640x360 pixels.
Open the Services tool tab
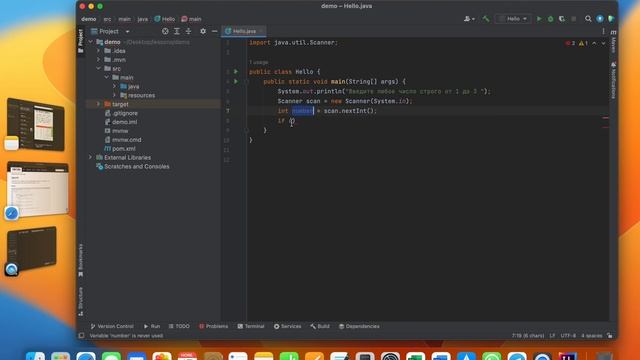tap(288, 326)
